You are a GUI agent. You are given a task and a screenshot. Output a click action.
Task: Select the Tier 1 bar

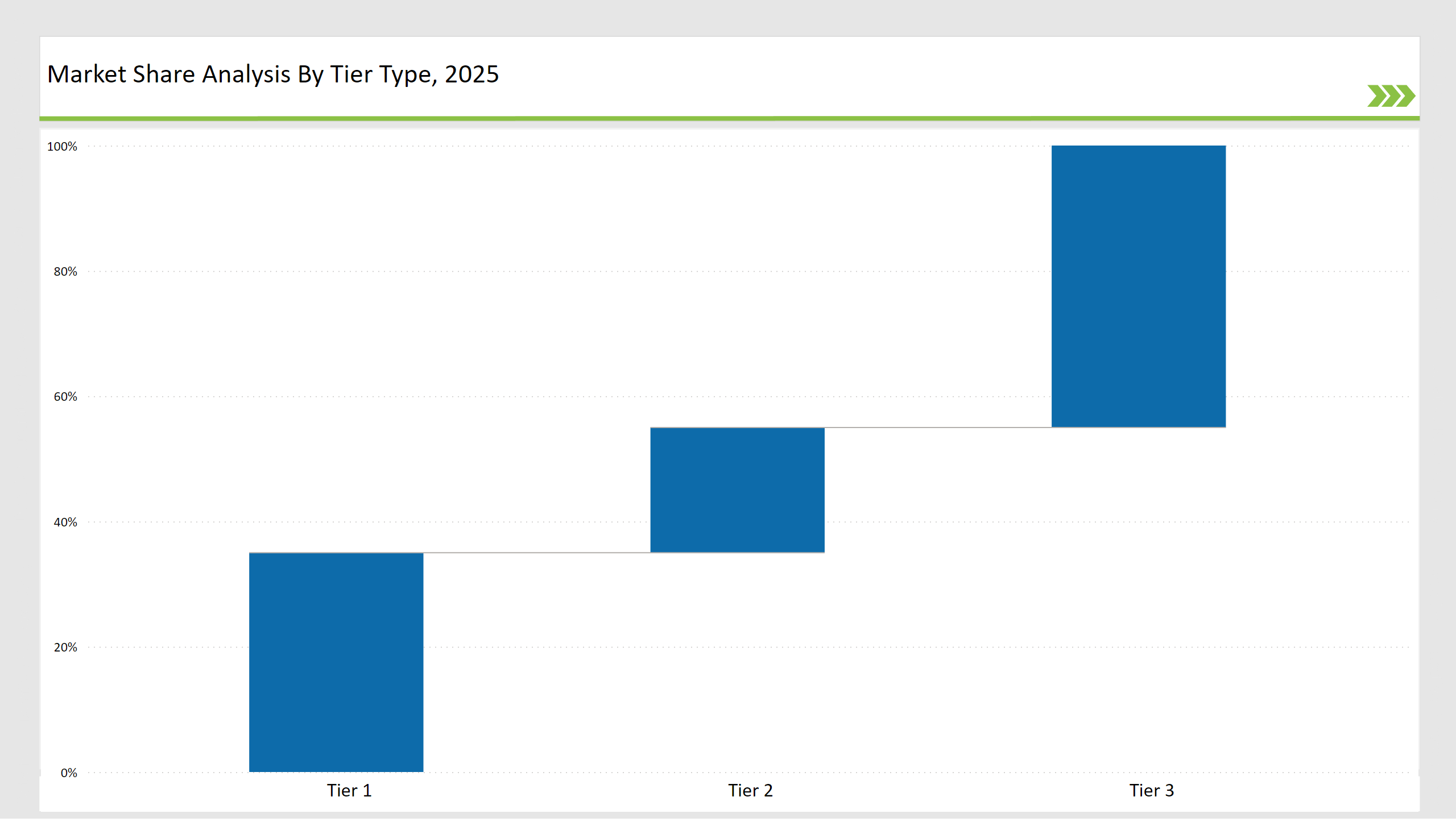[x=336, y=662]
